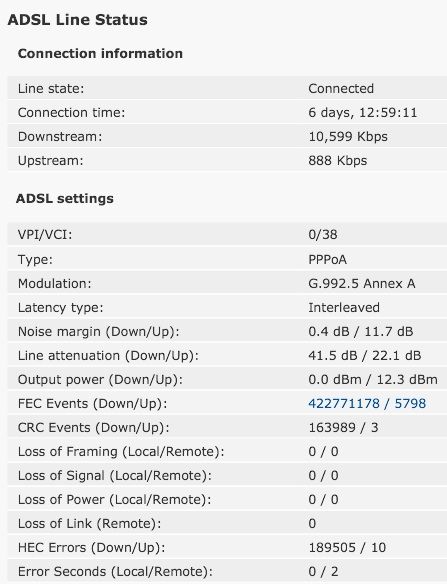Select the Line attenuation dB values

[365, 355]
